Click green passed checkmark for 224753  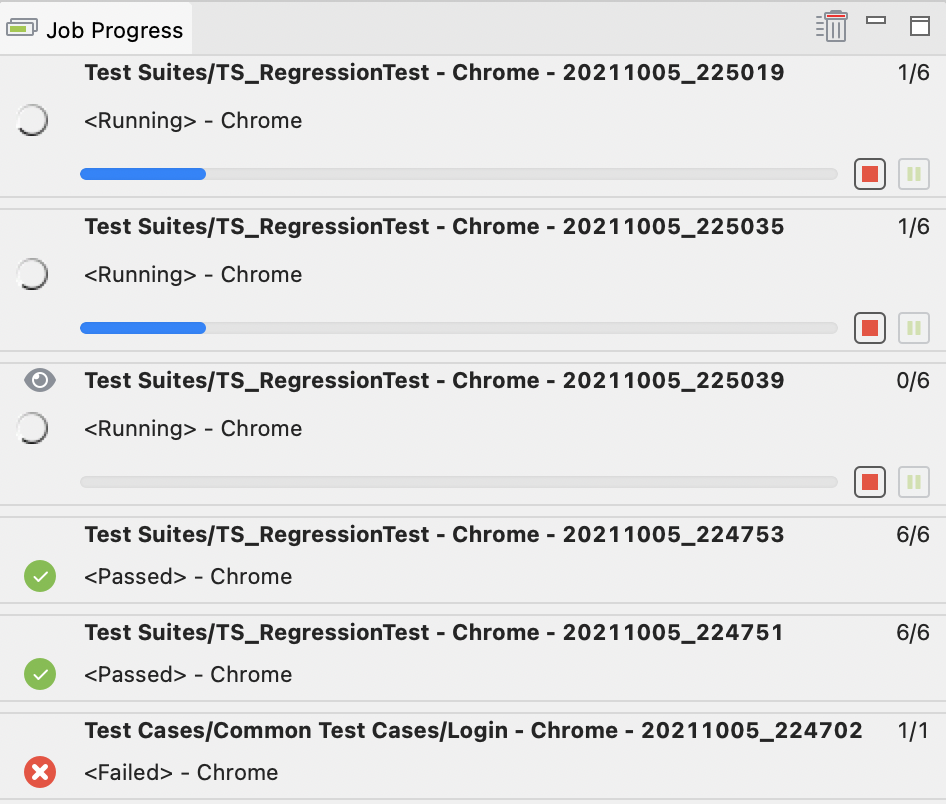pyautogui.click(x=40, y=577)
